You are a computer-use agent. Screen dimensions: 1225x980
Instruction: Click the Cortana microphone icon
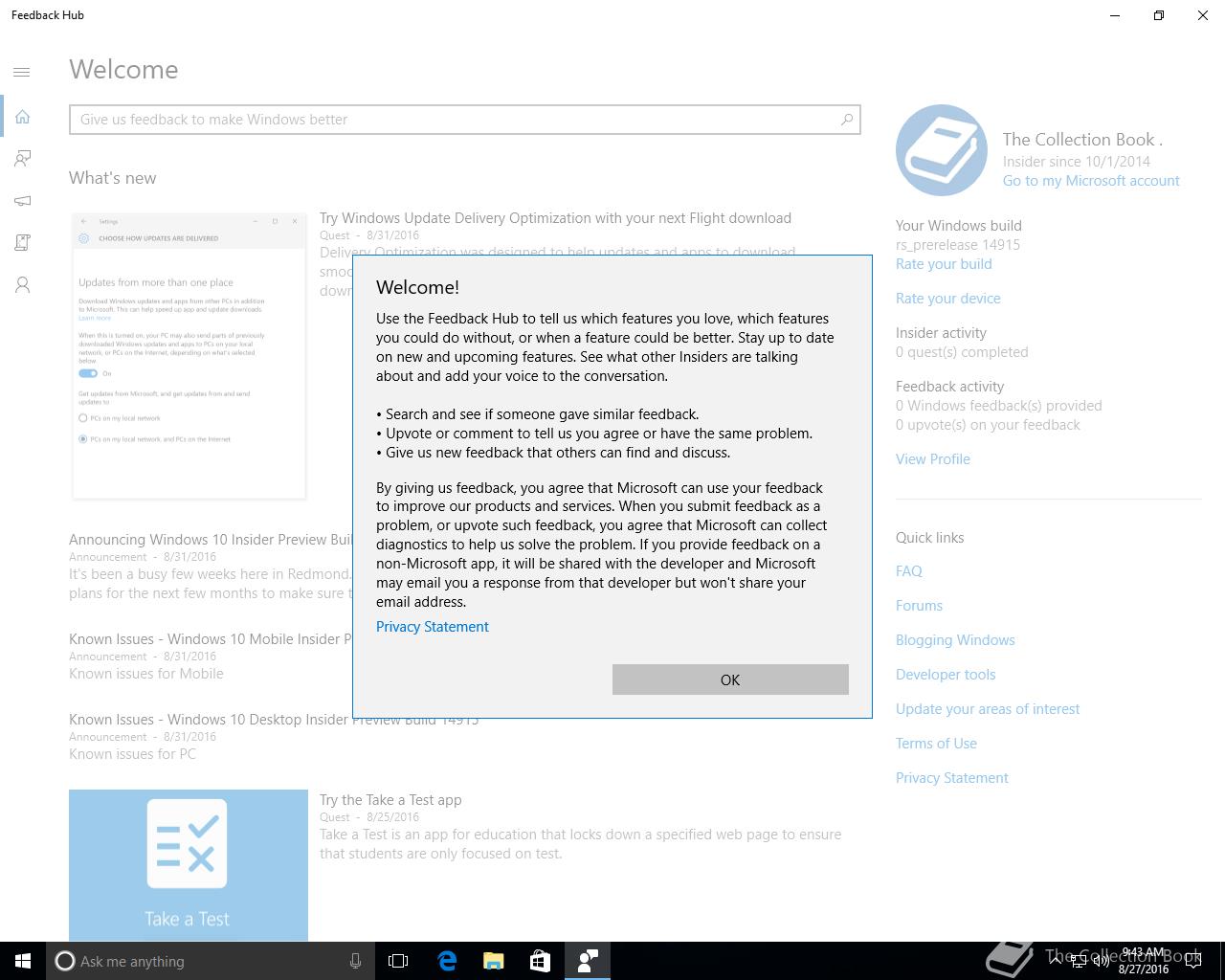(x=355, y=961)
